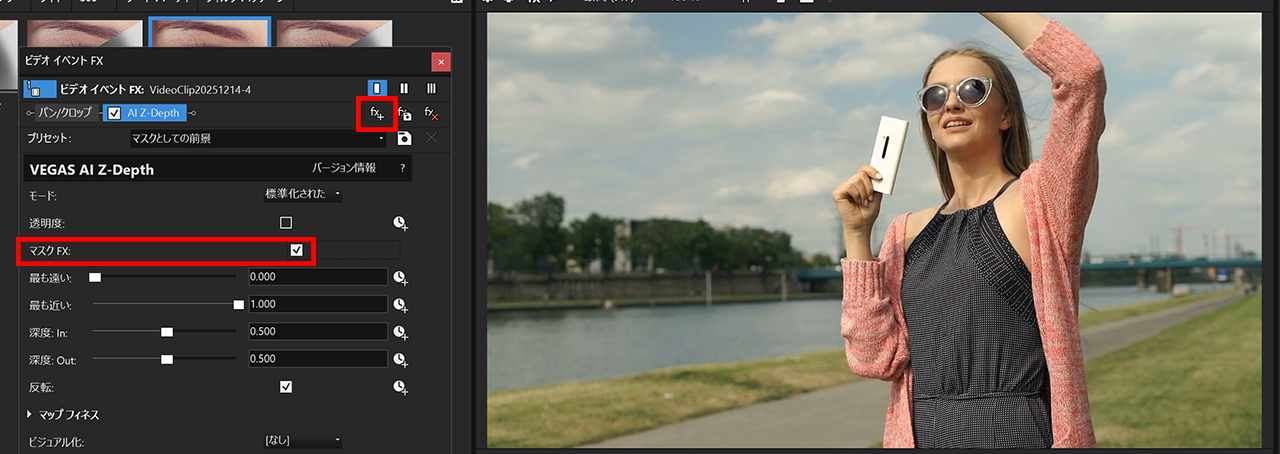The width and height of the screenshot is (1280, 454).
Task: Open the プリセット dropdown list
Action: point(258,138)
